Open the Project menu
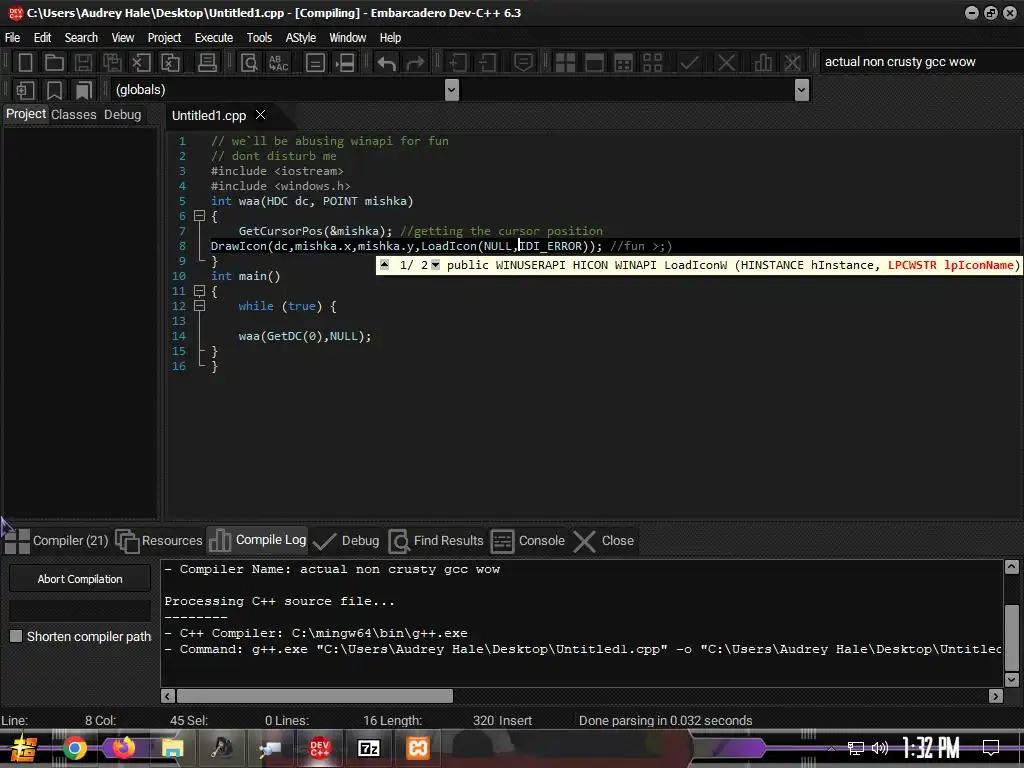Viewport: 1024px width, 768px height. click(x=164, y=37)
